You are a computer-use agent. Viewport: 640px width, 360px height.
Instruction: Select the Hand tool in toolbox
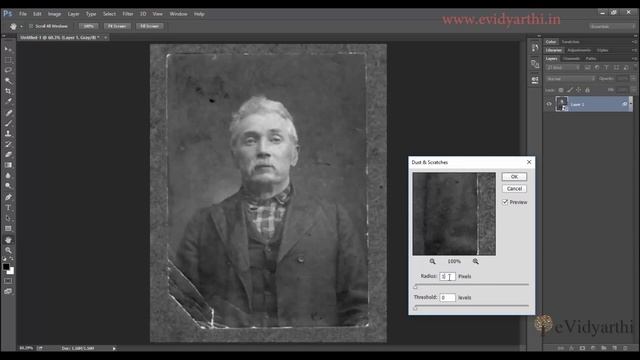pos(8,240)
